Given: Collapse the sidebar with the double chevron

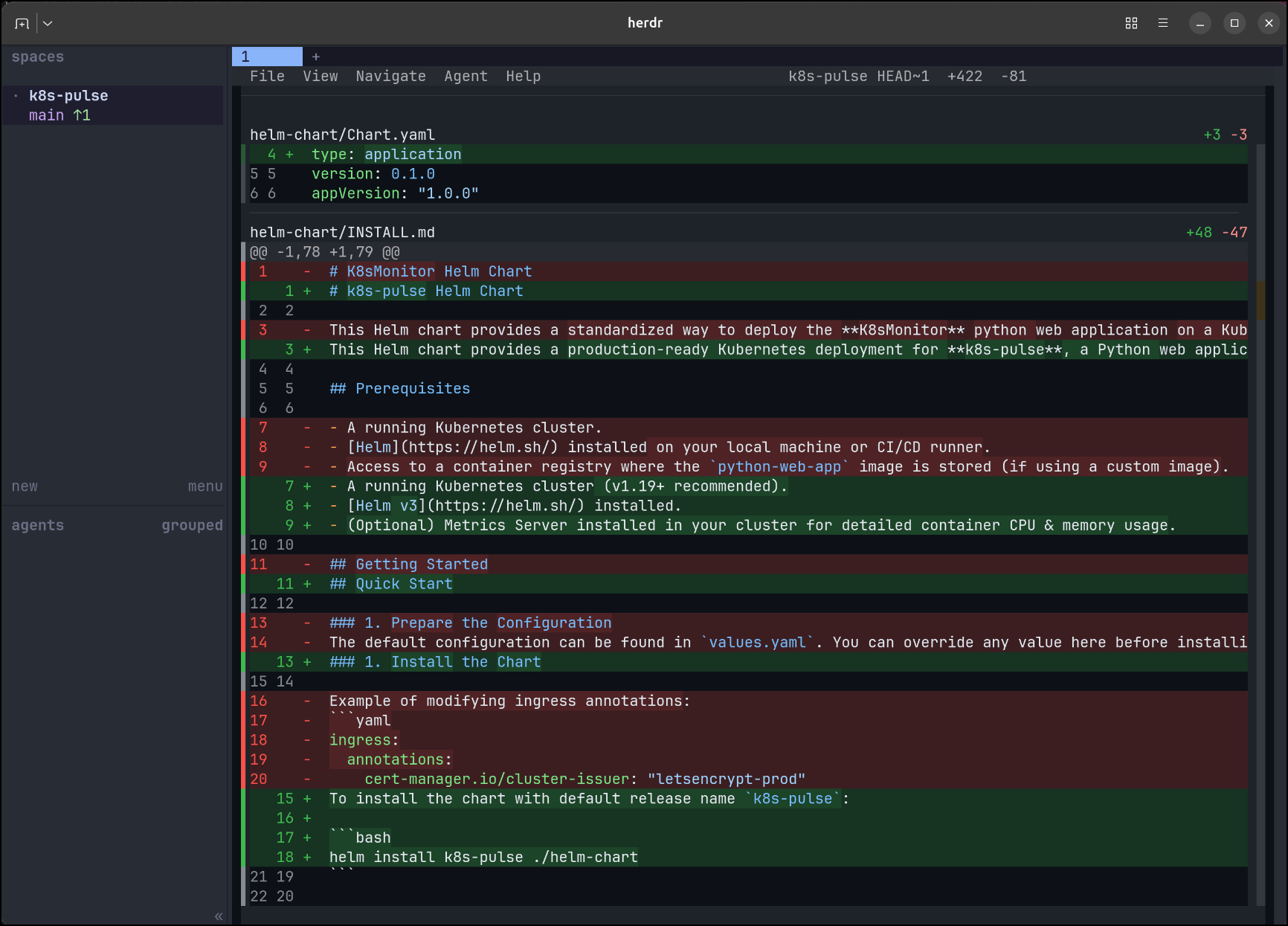Looking at the screenshot, I should point(219,916).
